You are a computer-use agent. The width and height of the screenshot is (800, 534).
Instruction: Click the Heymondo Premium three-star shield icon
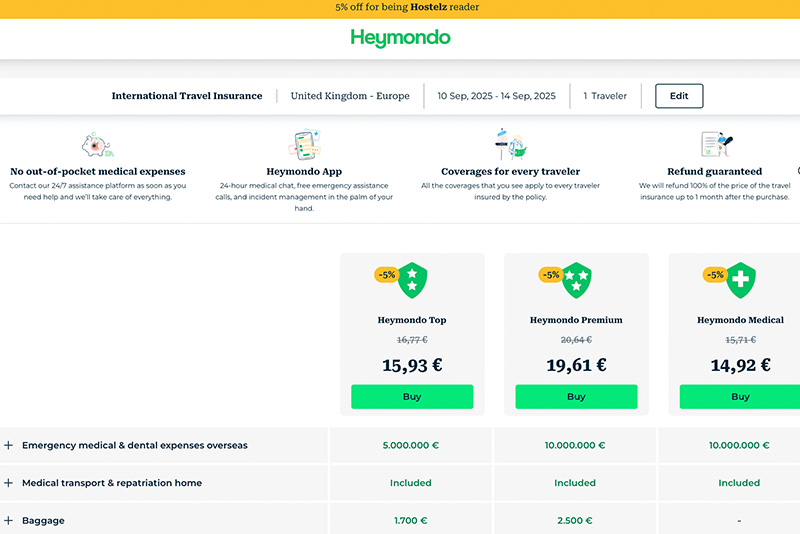pyautogui.click(x=577, y=280)
